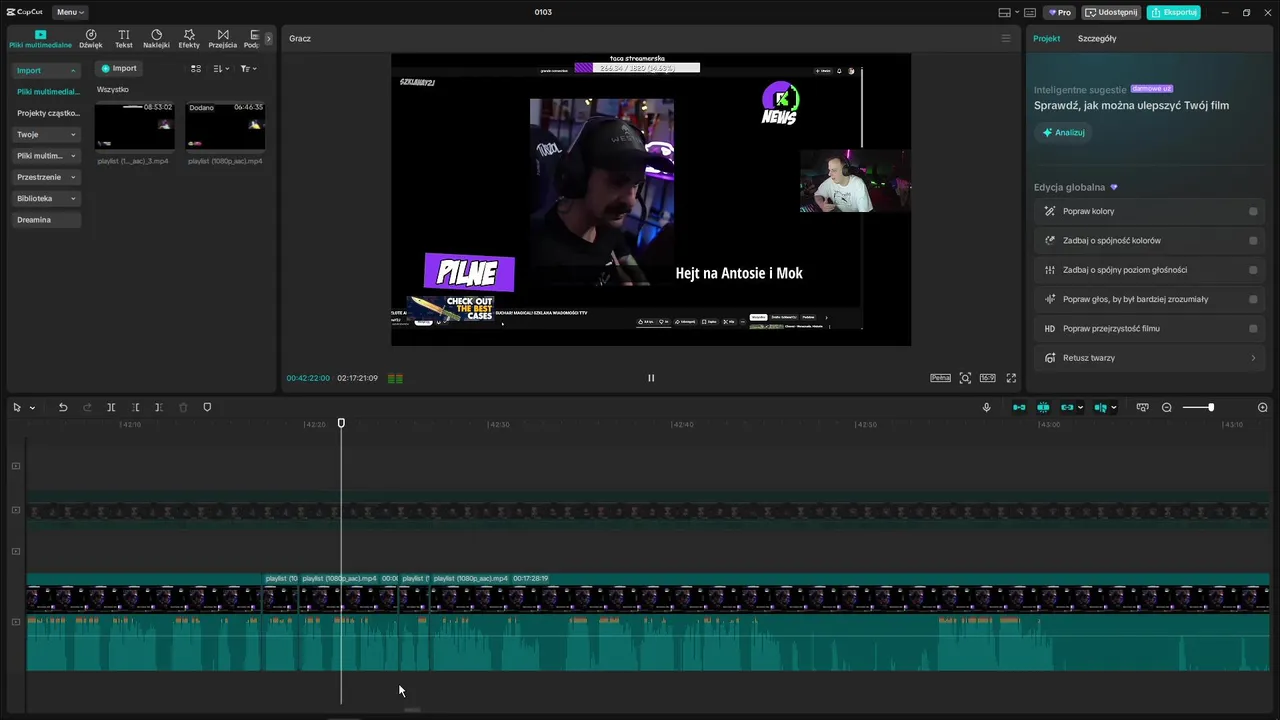The height and width of the screenshot is (720, 1280).
Task: Click the Eksportuj export button
Action: [x=1174, y=12]
